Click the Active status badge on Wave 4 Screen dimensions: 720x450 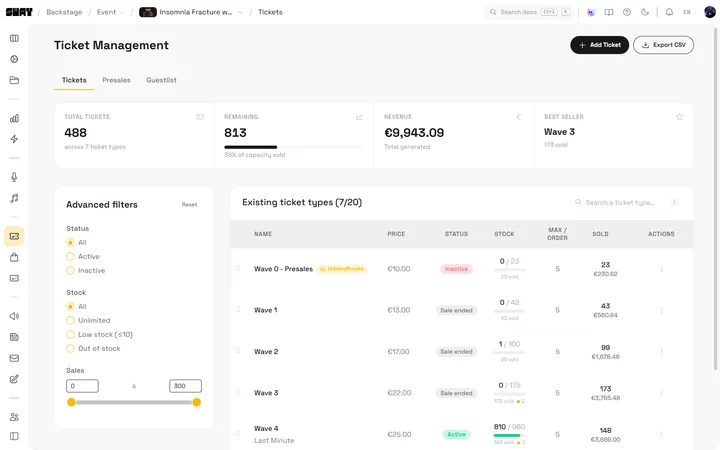coord(456,434)
